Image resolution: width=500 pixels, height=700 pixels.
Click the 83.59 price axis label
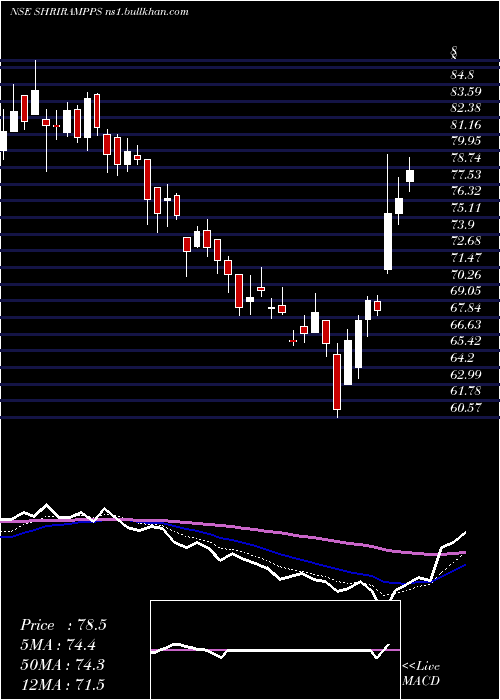[x=466, y=92]
